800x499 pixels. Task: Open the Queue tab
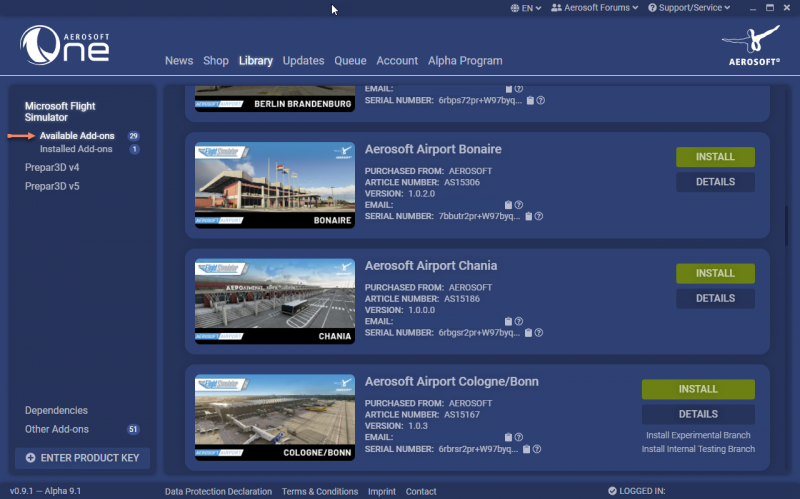[351, 61]
